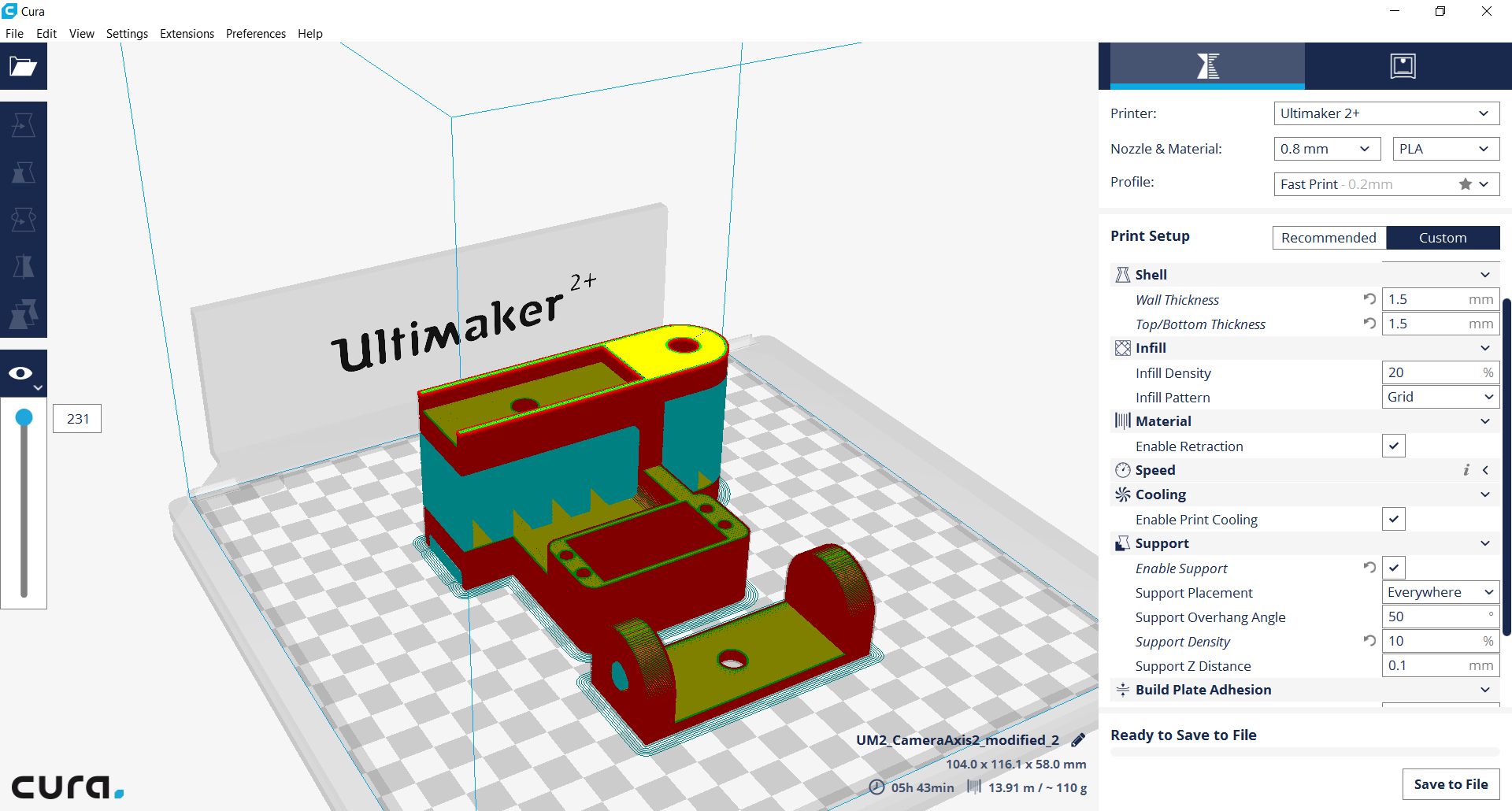Click the Speed section info icon
This screenshot has height=811, width=1512.
pyautogui.click(x=1466, y=470)
